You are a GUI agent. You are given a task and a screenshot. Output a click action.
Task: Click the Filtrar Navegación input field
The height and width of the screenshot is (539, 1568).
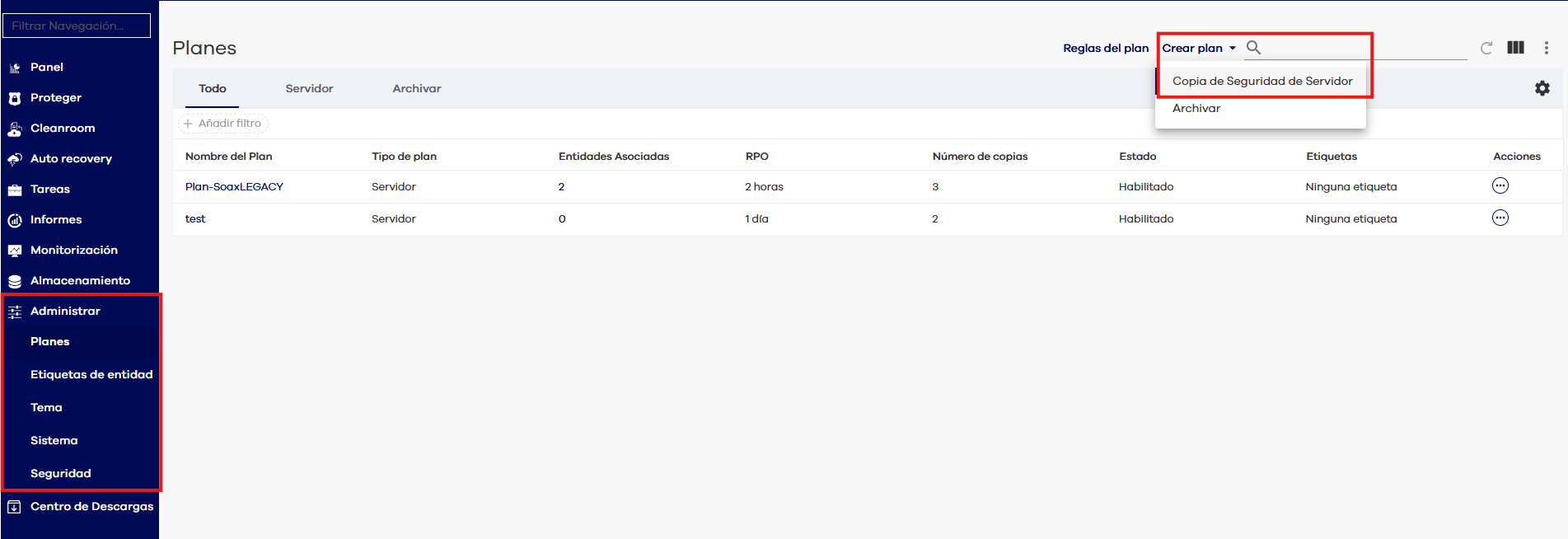77,26
